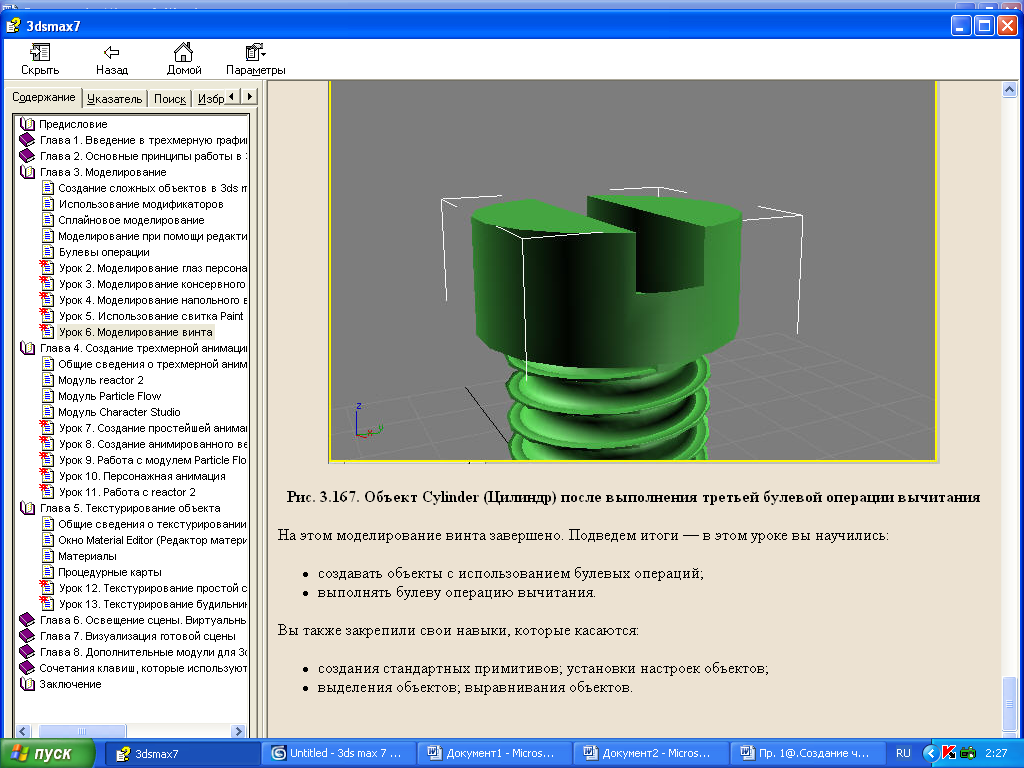Go back with the Назад toolbar icon
This screenshot has width=1024, height=768.
click(x=112, y=52)
